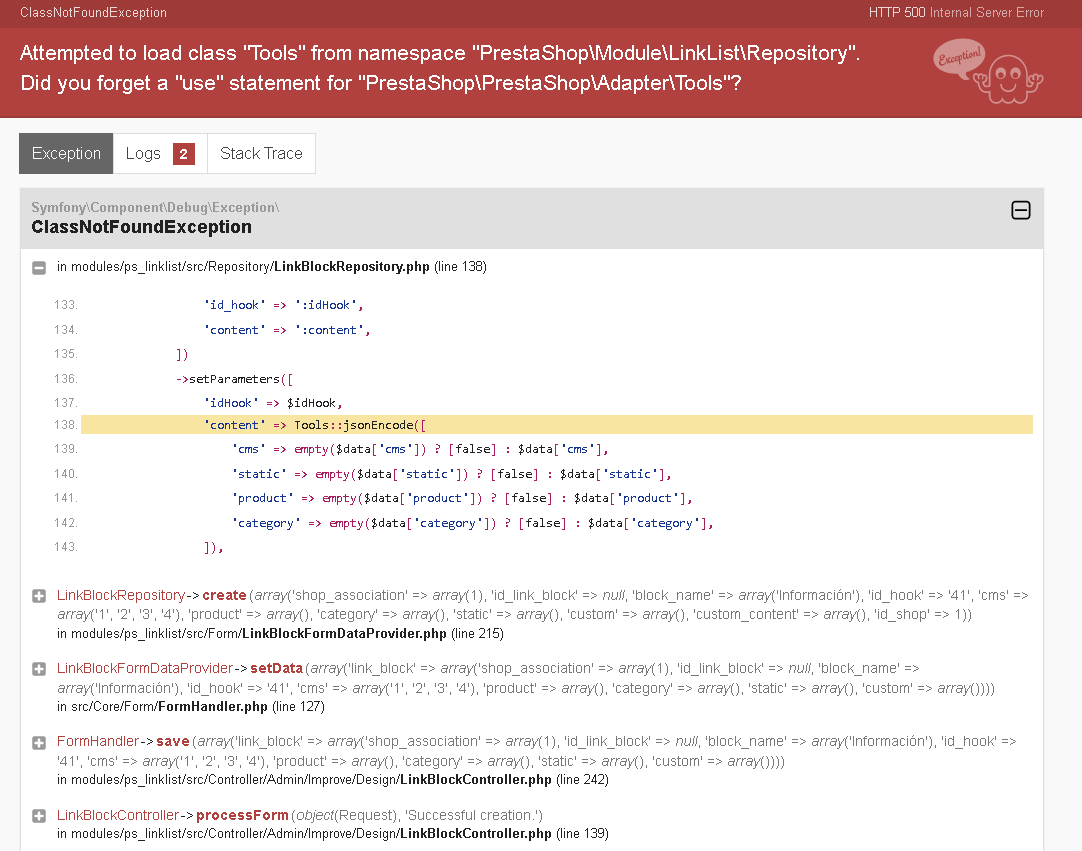Click code line 139 cms entry
This screenshot has height=851, width=1082.
420,449
